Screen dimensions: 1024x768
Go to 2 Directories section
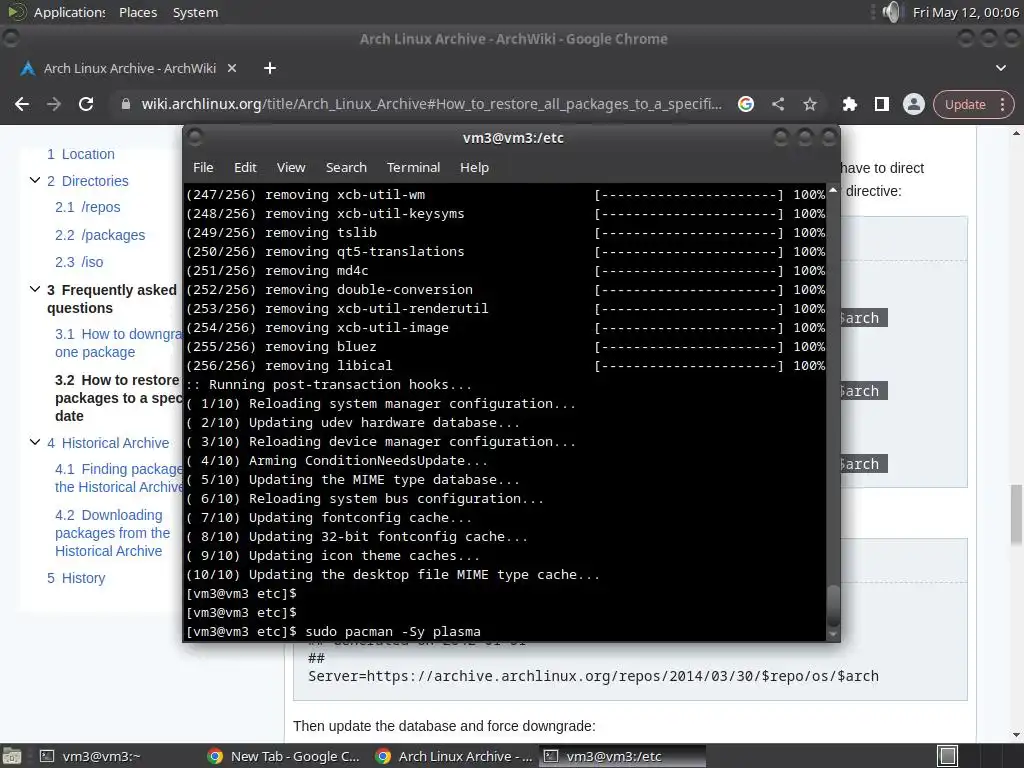coord(88,181)
